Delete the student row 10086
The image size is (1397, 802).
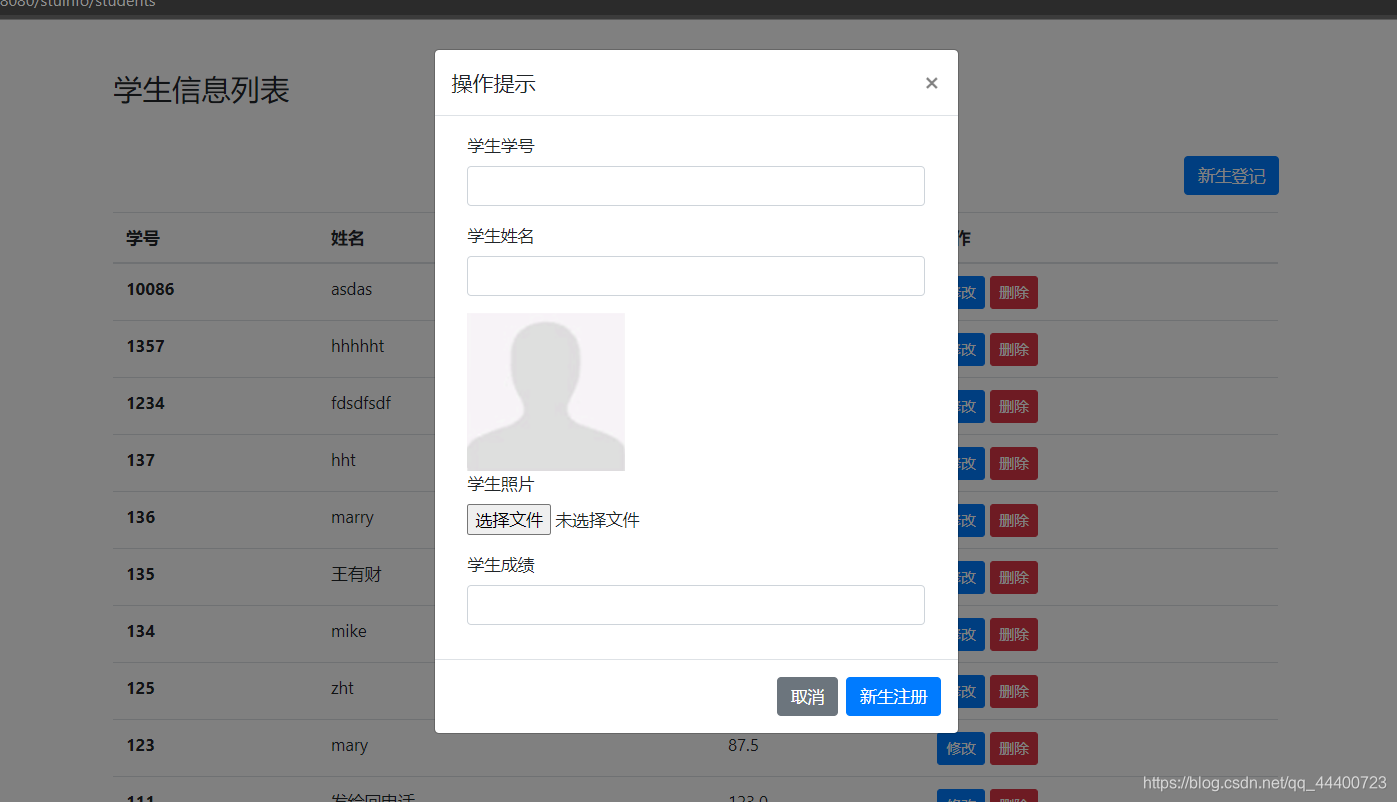click(1014, 292)
